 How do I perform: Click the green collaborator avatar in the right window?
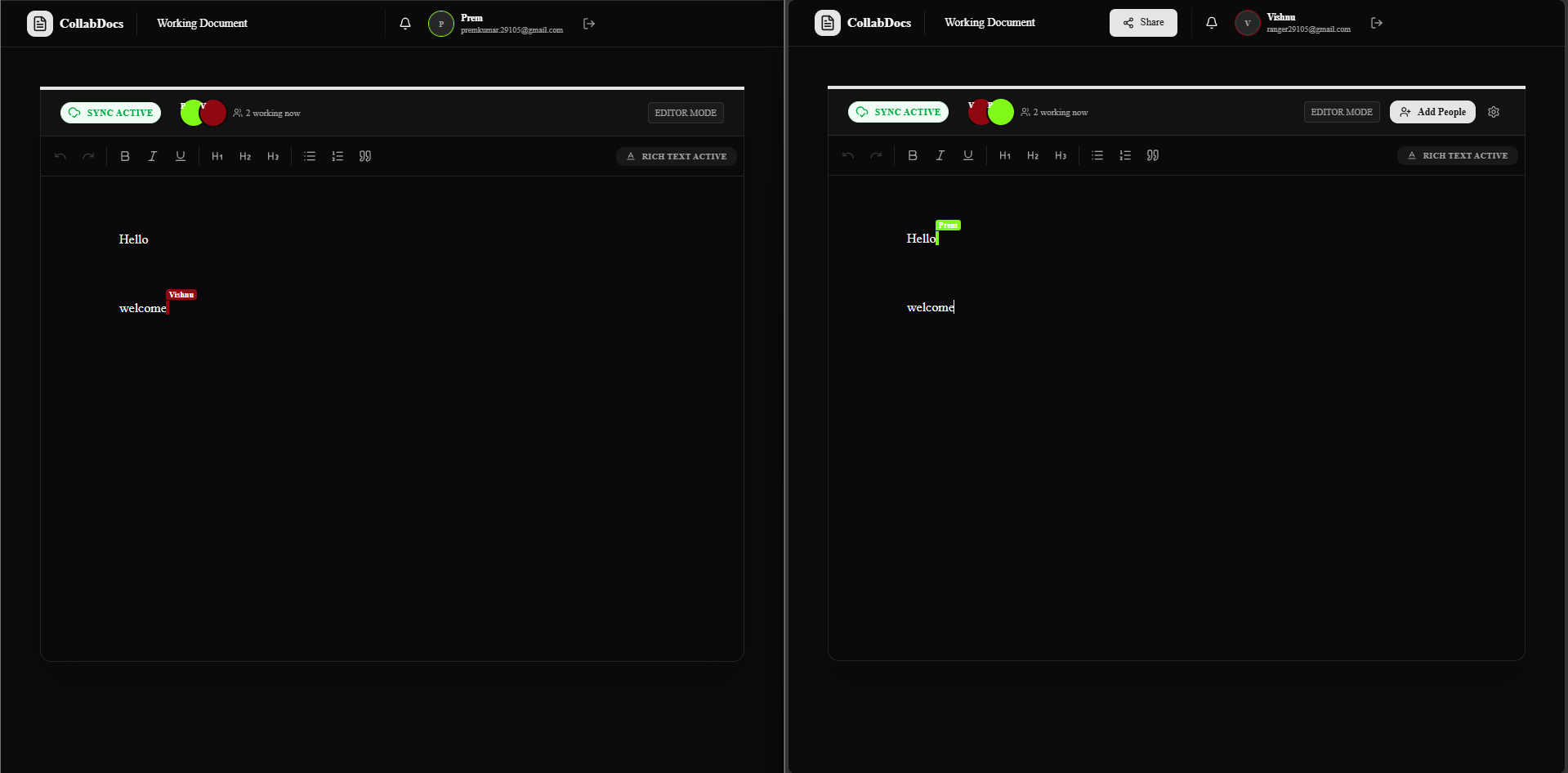pos(1001,112)
